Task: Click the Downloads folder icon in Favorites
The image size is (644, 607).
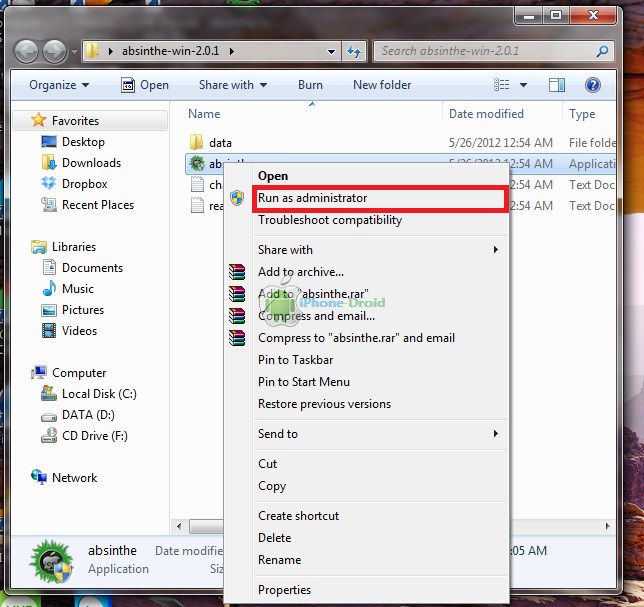Action: [x=49, y=163]
